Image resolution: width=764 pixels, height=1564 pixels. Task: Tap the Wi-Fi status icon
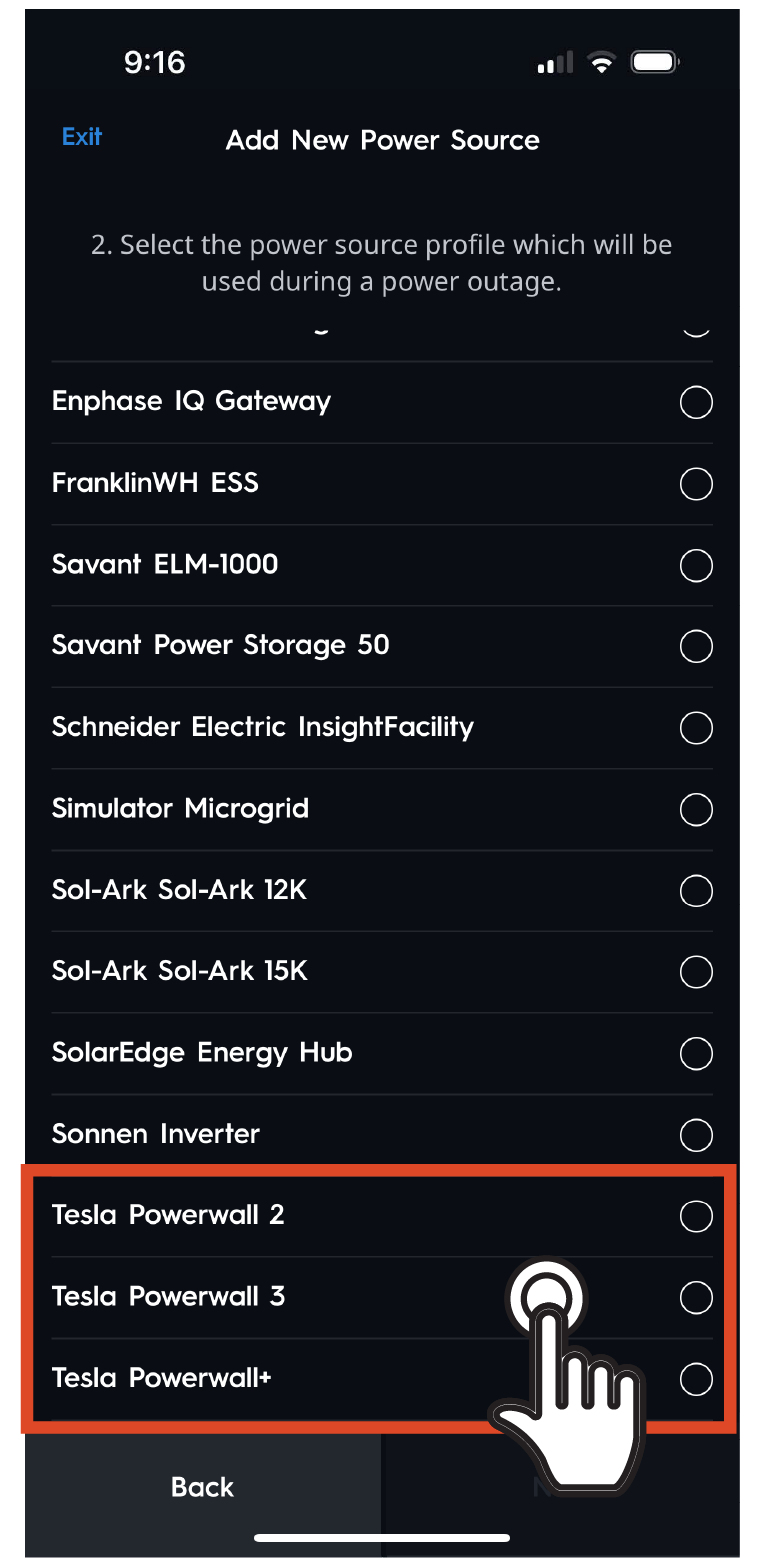coord(601,64)
